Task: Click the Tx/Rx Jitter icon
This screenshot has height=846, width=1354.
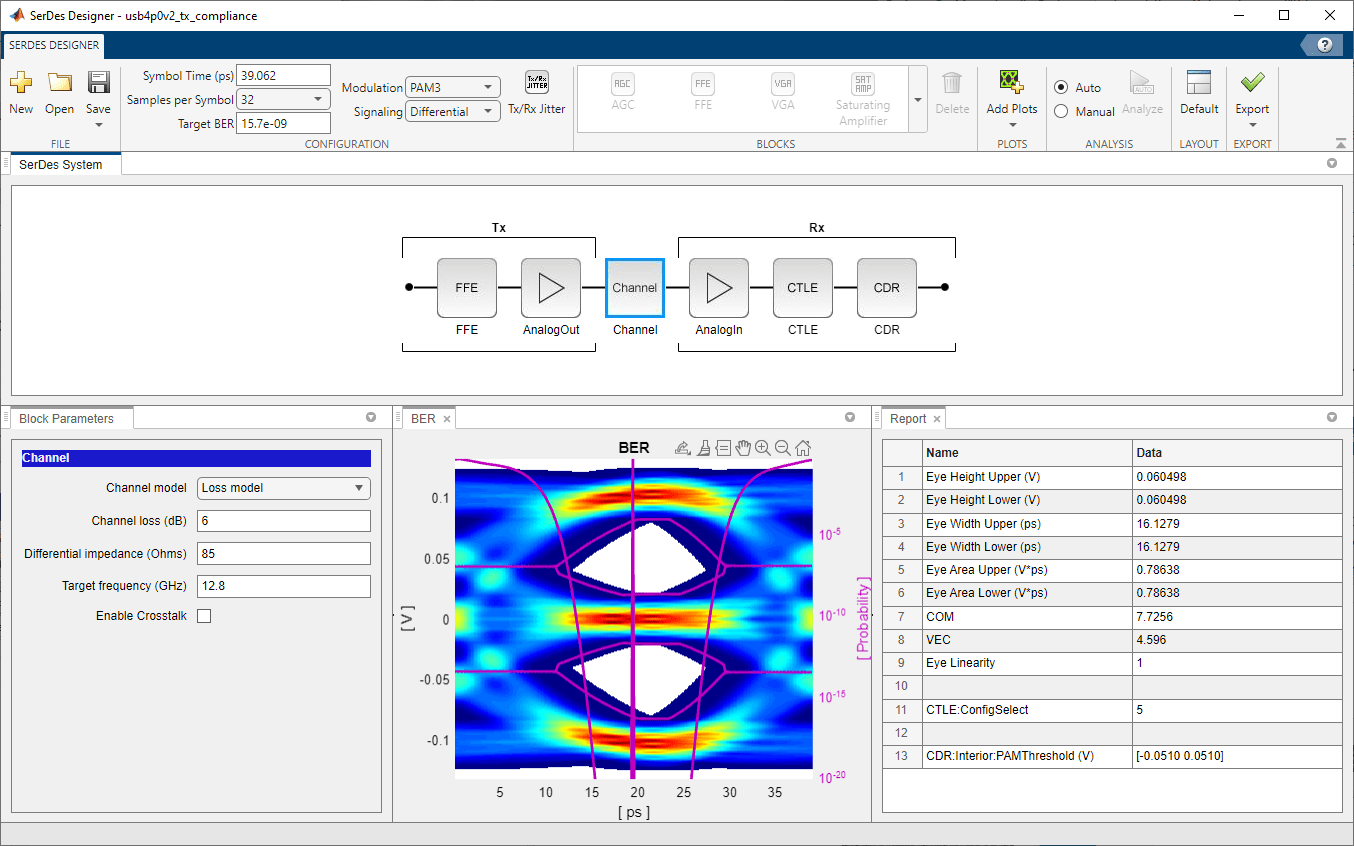Action: point(537,84)
